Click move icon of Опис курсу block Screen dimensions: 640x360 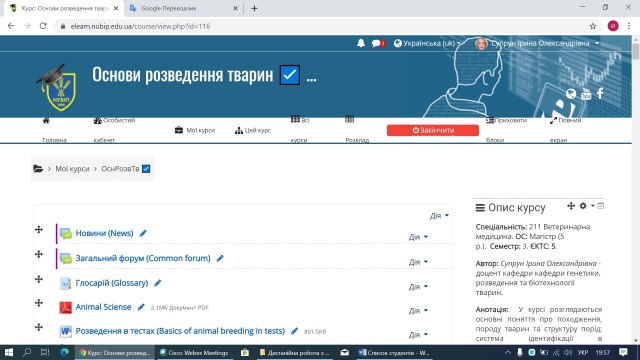(571, 206)
